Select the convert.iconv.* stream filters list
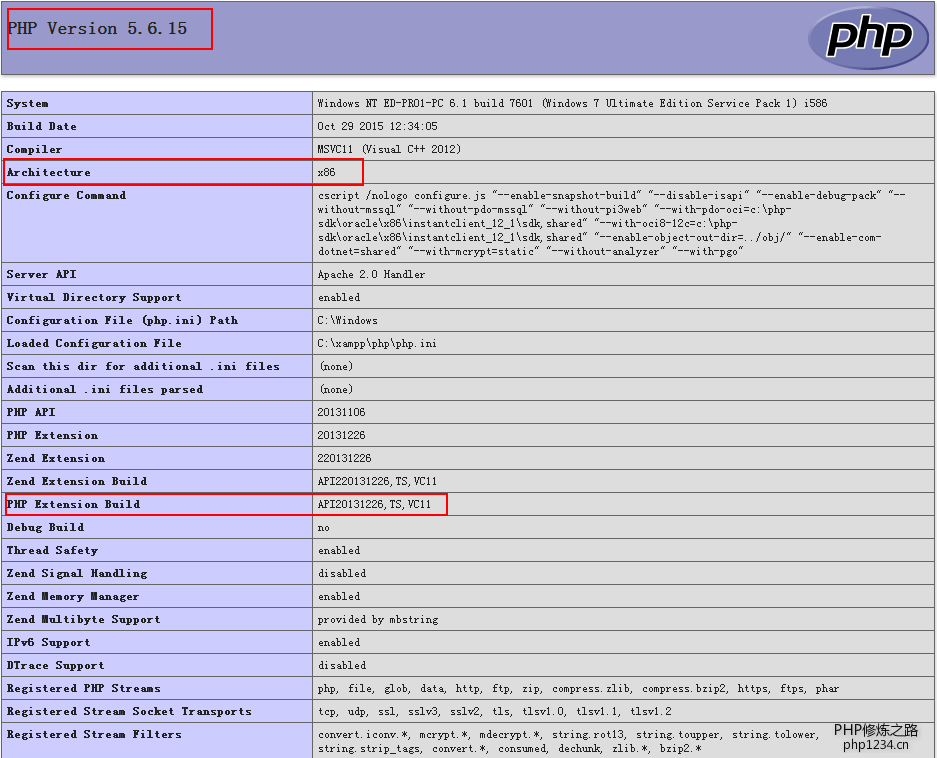 tap(569, 741)
